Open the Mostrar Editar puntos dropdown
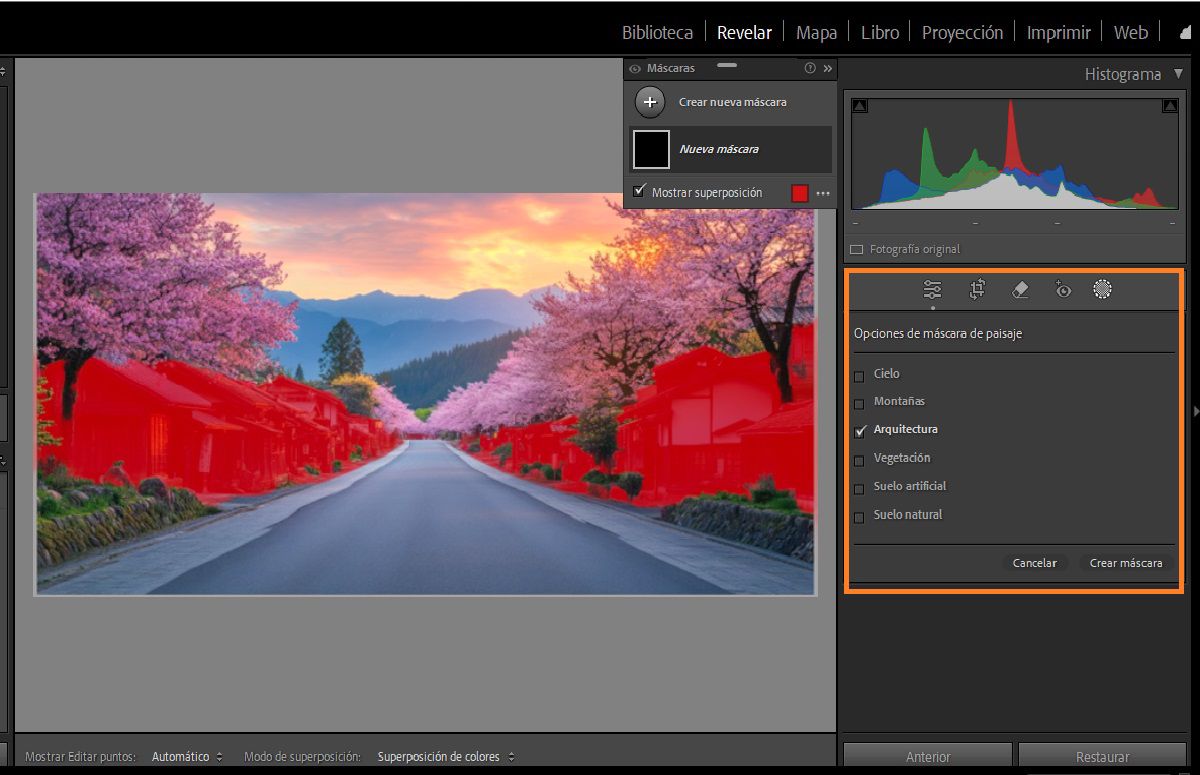The image size is (1200, 775). [187, 757]
